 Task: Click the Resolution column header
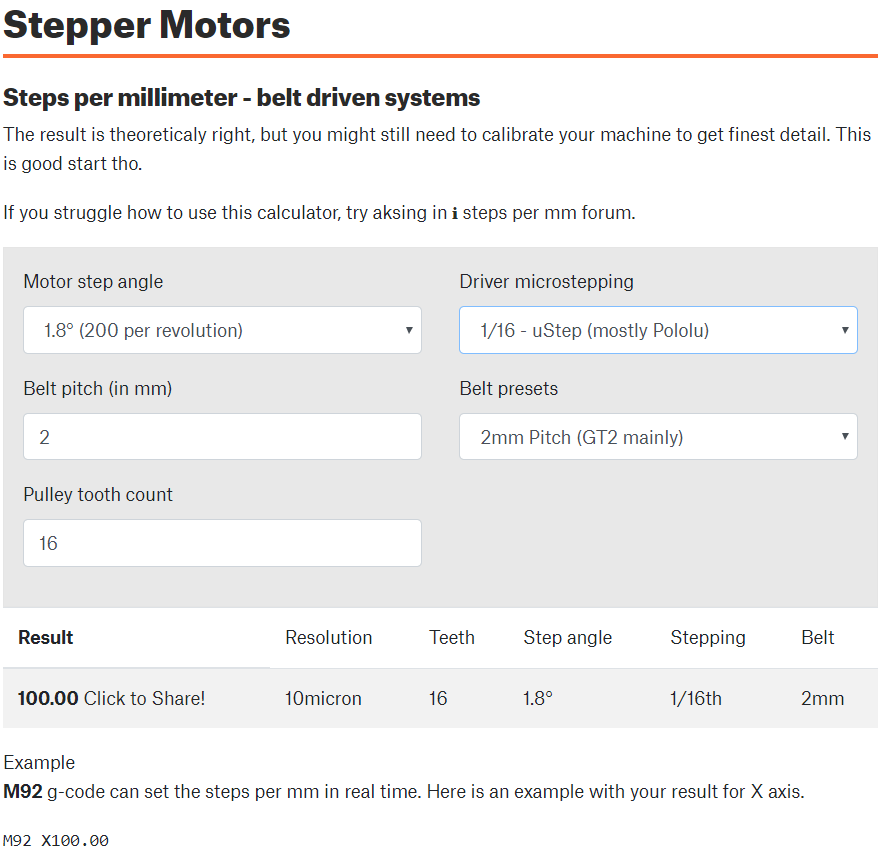pyautogui.click(x=328, y=638)
